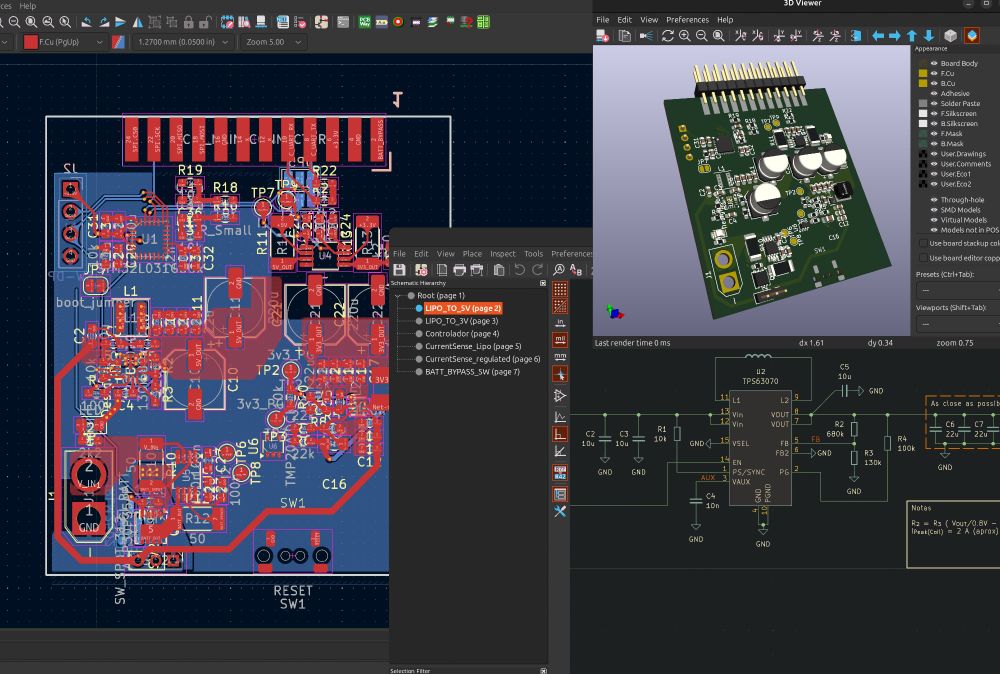Screen dimensions: 1000x674
Task: Move board down arrow in 3D Viewer
Action: pos(929,36)
